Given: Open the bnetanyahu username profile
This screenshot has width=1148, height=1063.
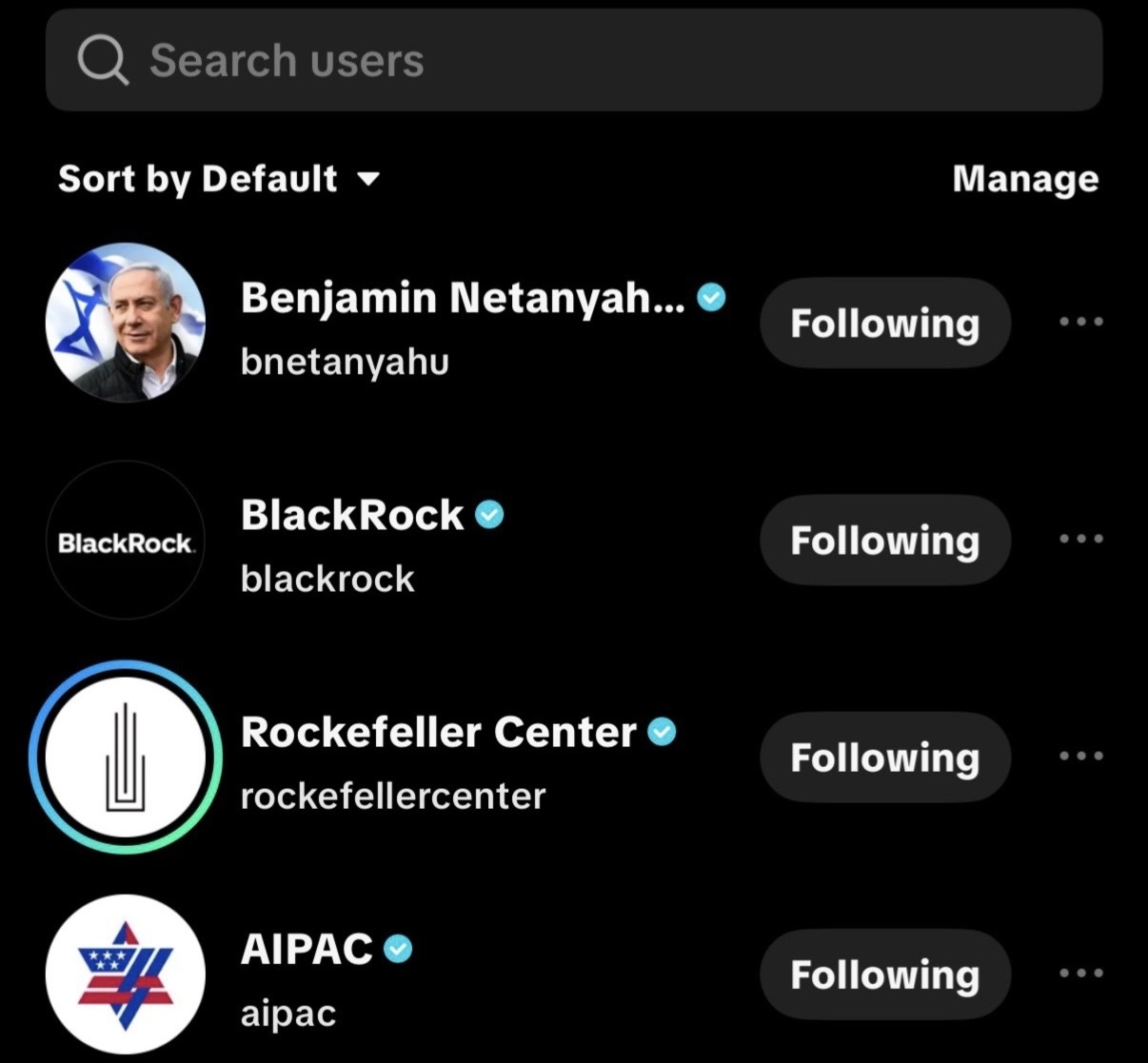Looking at the screenshot, I should pyautogui.click(x=345, y=362).
